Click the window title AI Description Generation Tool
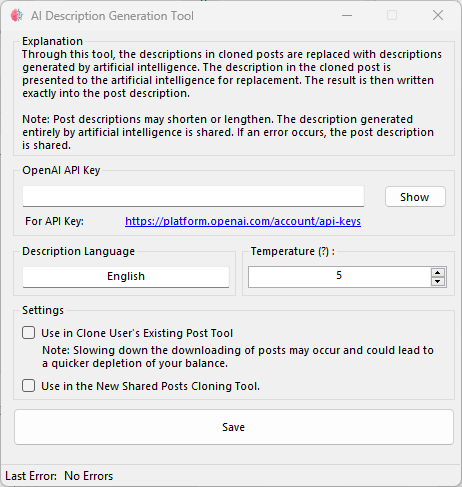 [112, 16]
